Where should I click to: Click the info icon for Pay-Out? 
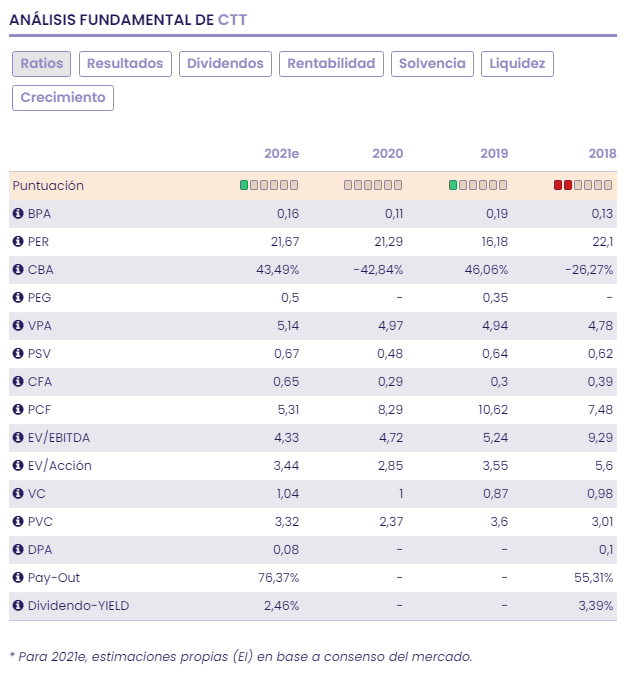coord(17,578)
